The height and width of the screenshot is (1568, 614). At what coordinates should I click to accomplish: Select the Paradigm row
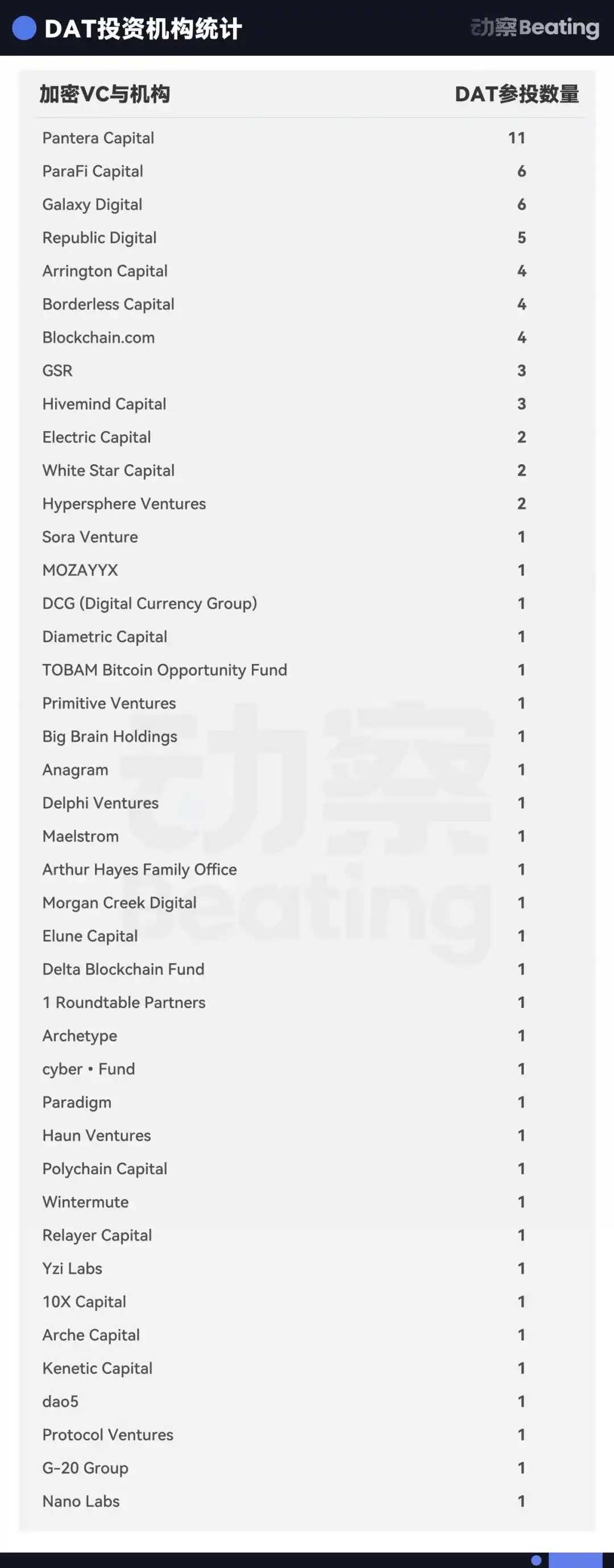(308, 1103)
